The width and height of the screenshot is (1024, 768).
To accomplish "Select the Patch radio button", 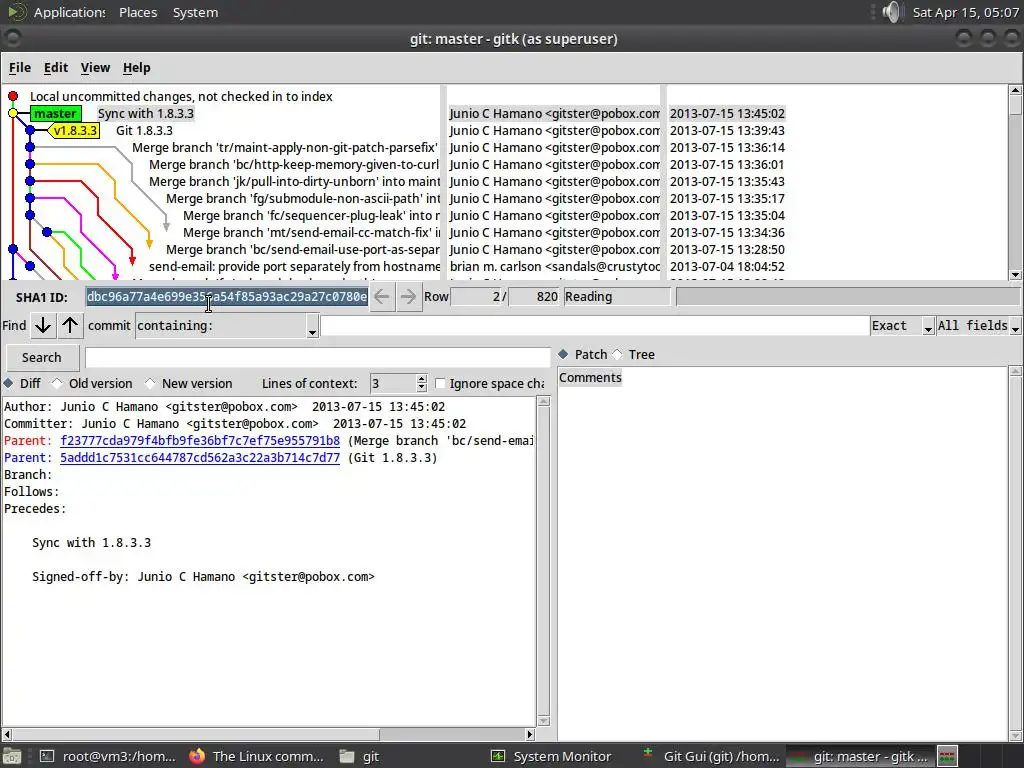I will [x=563, y=354].
